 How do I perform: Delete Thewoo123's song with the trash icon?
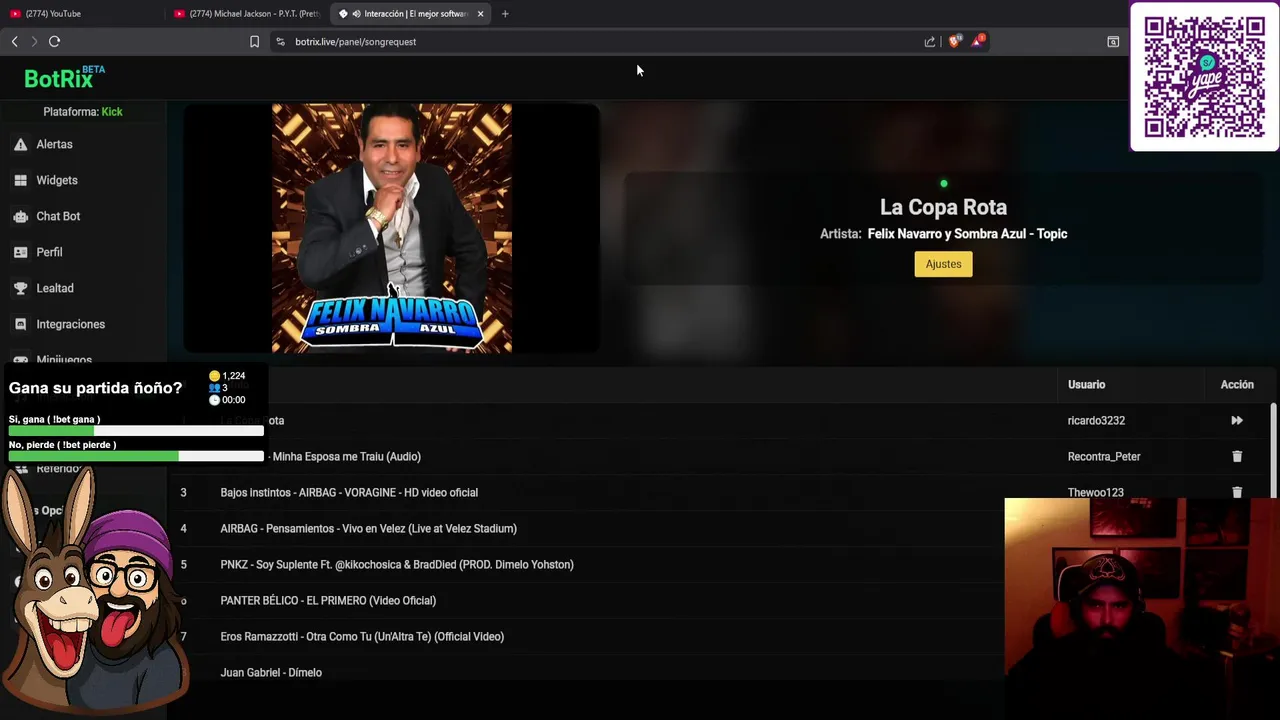tap(1237, 492)
